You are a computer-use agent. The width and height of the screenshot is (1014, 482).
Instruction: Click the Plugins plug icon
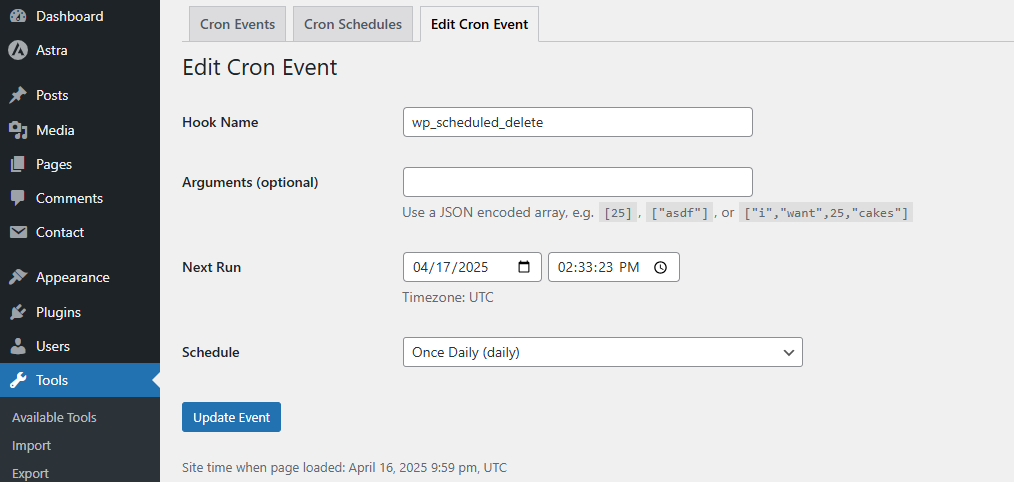(x=18, y=312)
